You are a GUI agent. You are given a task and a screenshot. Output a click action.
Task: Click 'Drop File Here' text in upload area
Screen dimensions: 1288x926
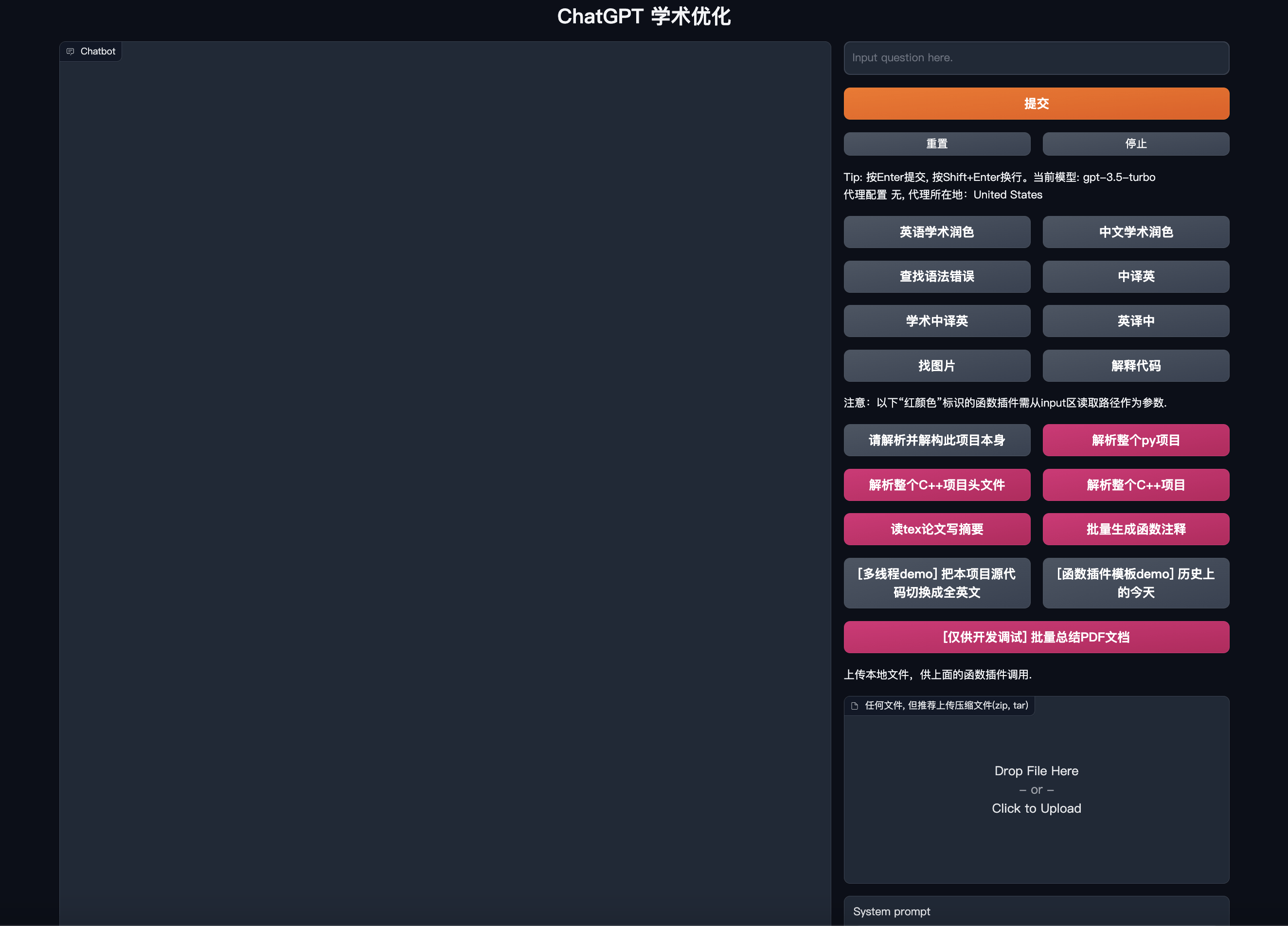(x=1036, y=771)
